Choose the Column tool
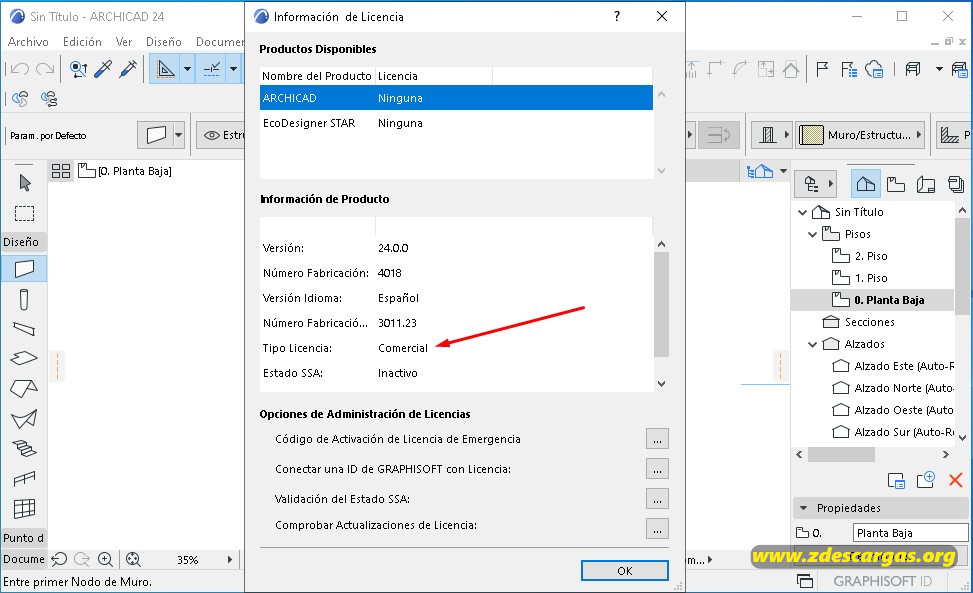973x593 pixels. (24, 300)
